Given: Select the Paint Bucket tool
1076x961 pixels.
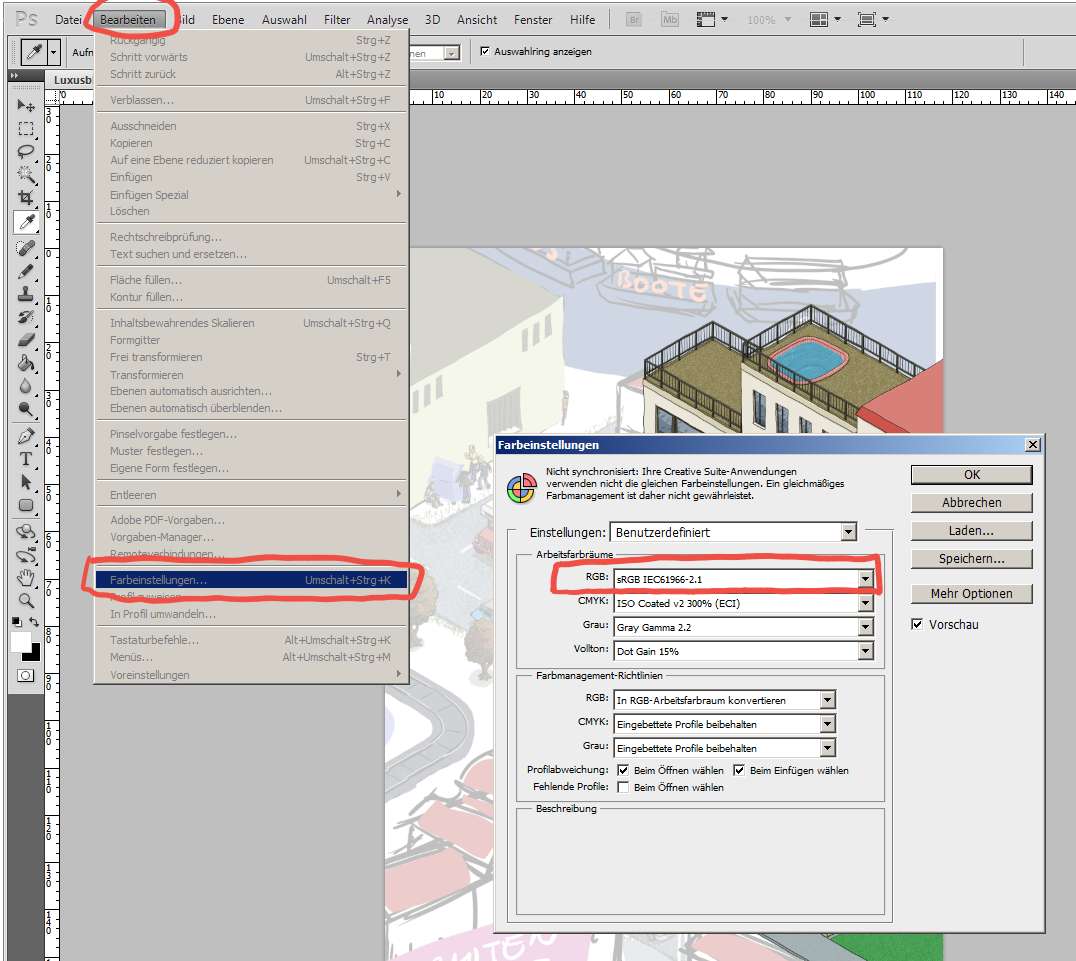Looking at the screenshot, I should 26,363.
